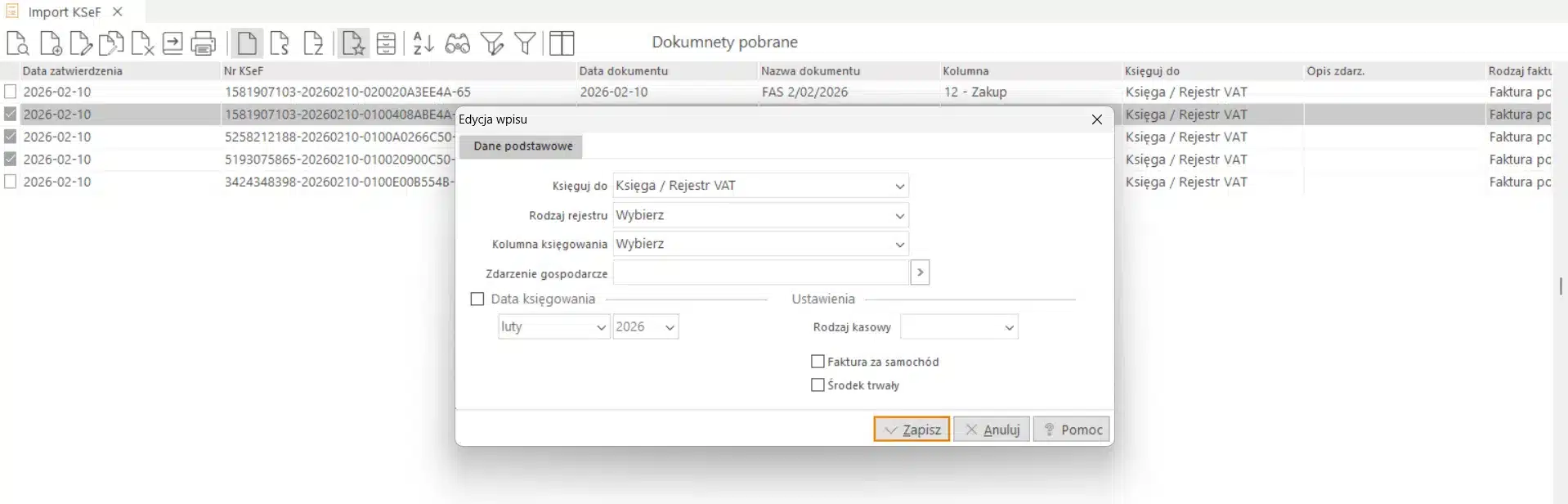Uncheck the row checkbox for 5258212188-20260210-0100A0266C50
This screenshot has height=504, width=1568.
point(11,137)
